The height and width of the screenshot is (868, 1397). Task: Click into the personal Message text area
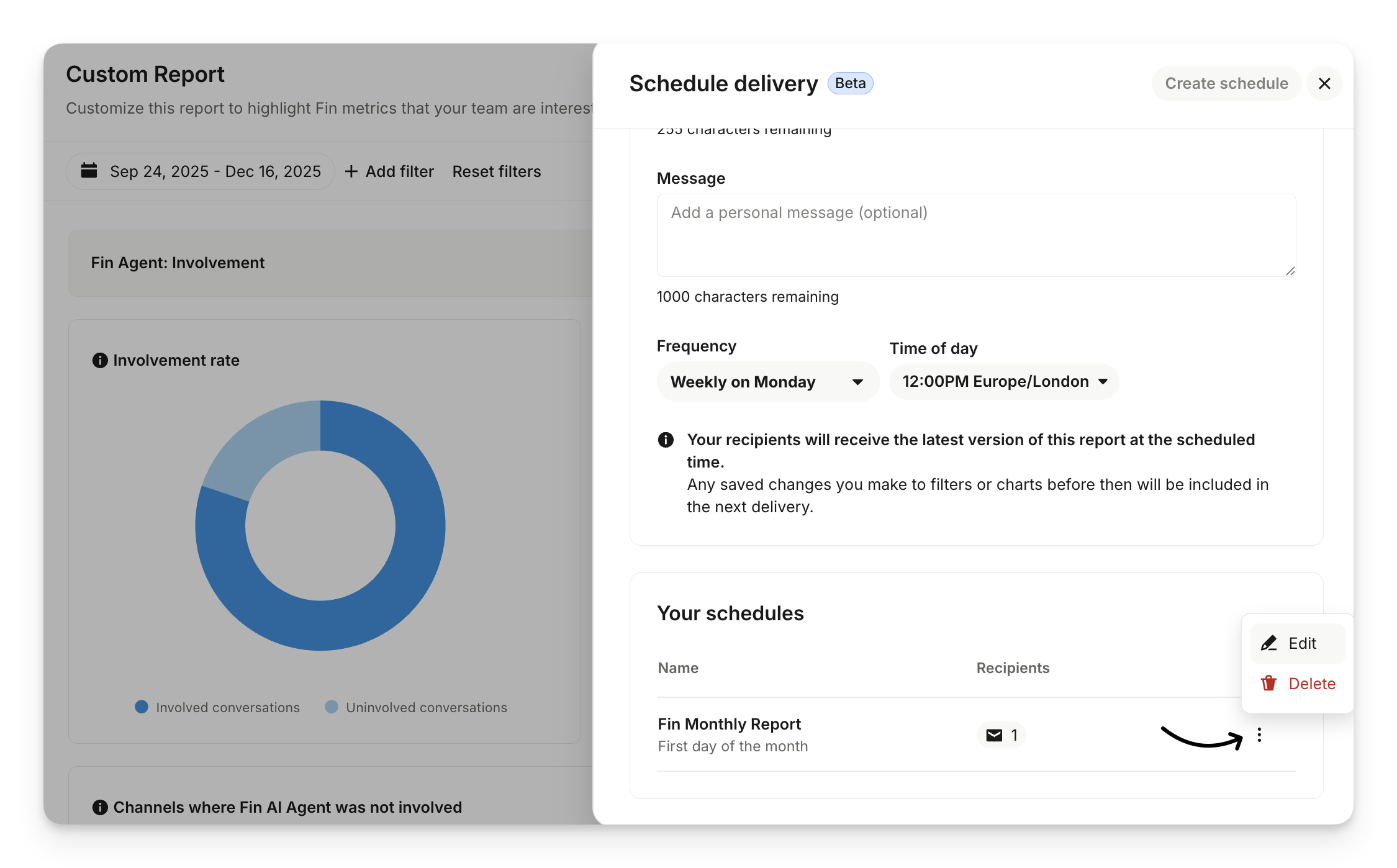975,236
